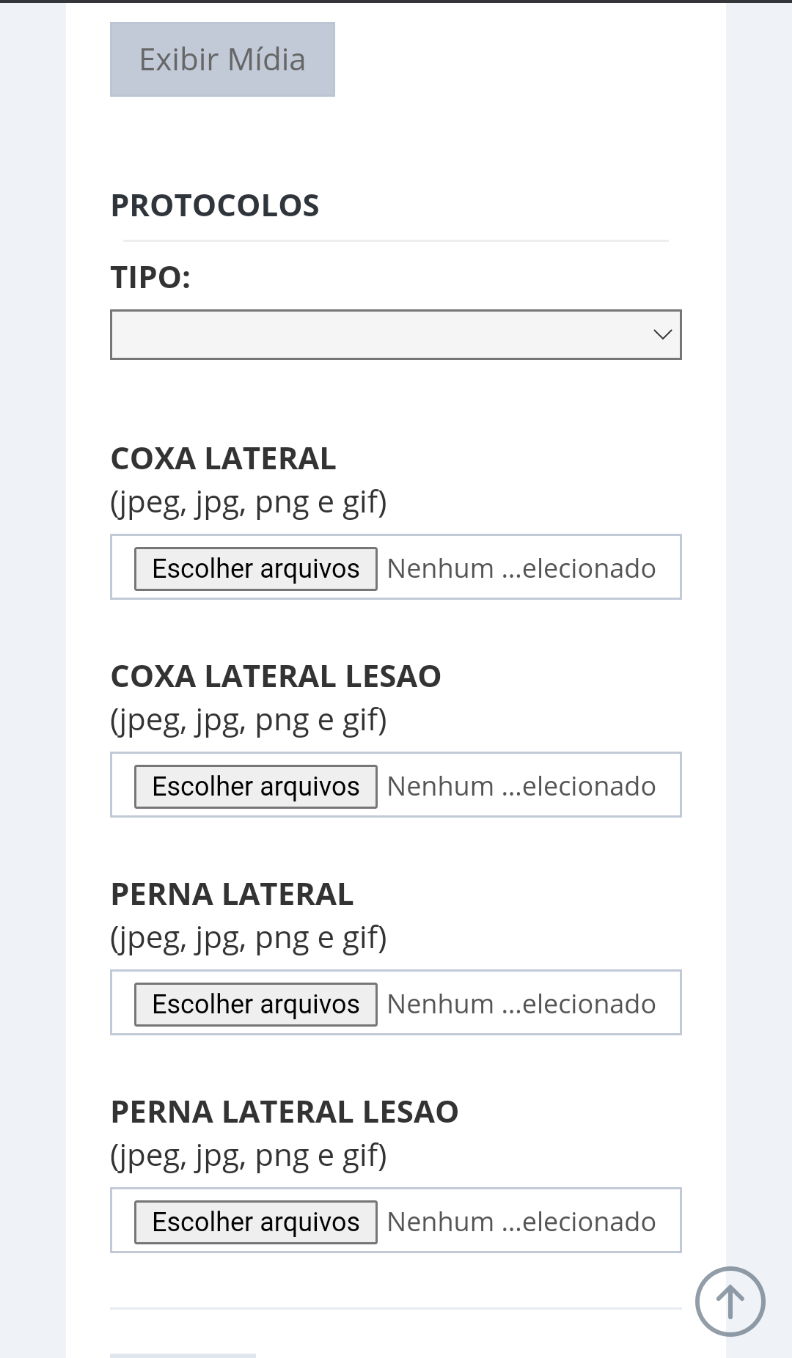Click the partially visible button at page bottom
The image size is (792, 1358).
click(183, 1355)
